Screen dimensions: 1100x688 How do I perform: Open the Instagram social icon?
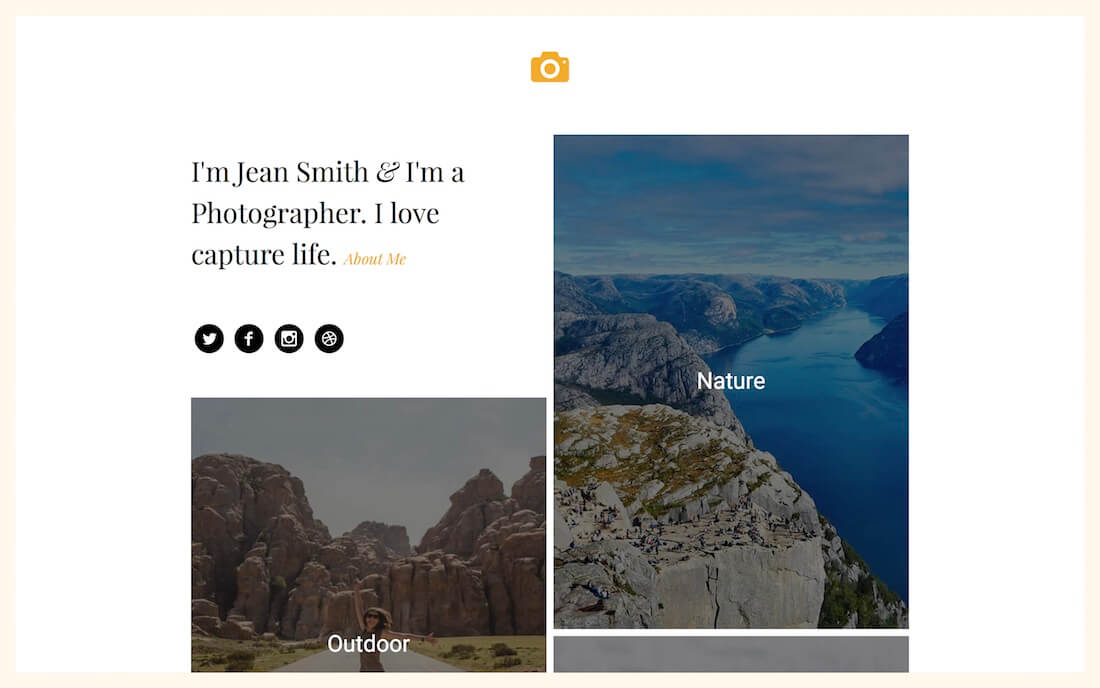pyautogui.click(x=289, y=339)
